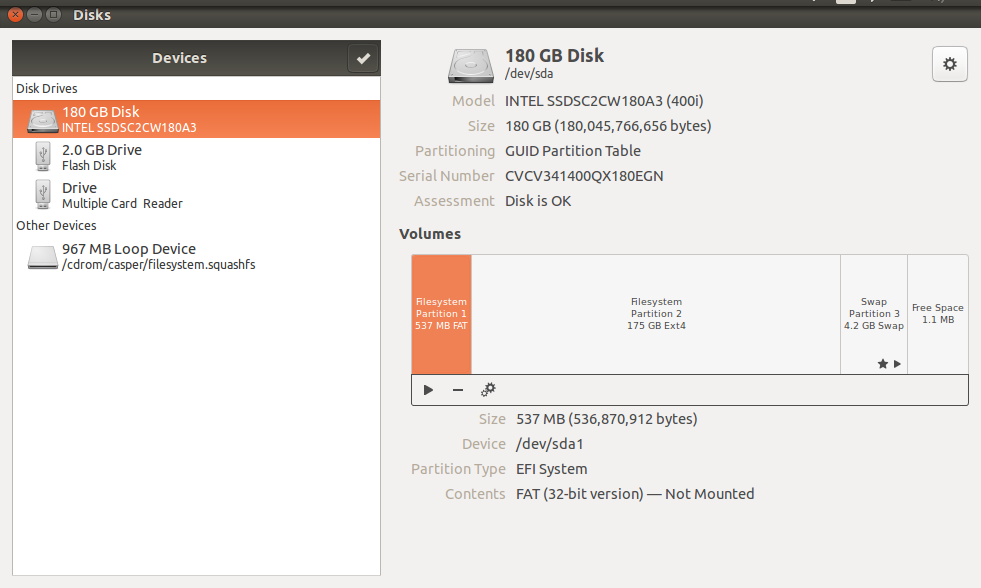Click the 'Disk Drives' section header
Viewport: 981px width, 588px height.
(47, 89)
